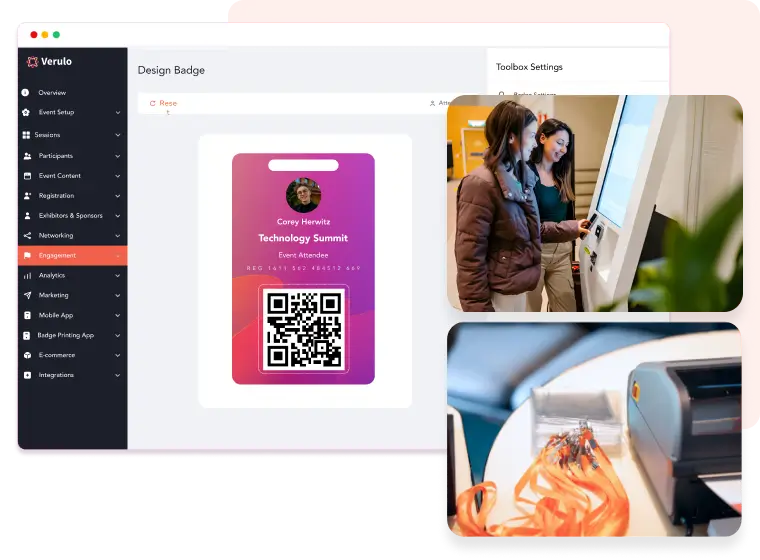This screenshot has height=560, width=760.
Task: Open Overview via its info icon
Action: coord(26,92)
